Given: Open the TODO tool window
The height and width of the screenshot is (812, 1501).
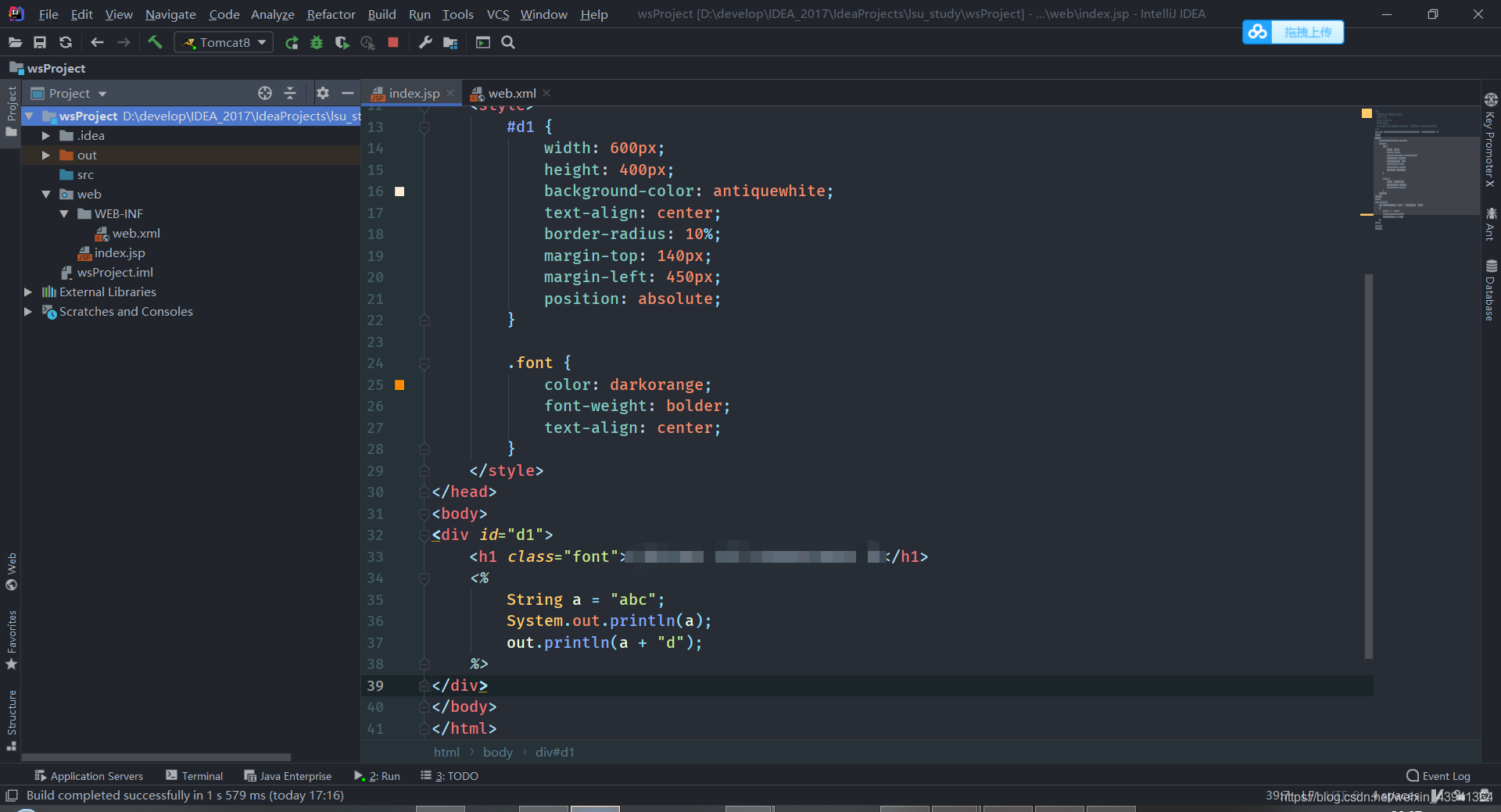Looking at the screenshot, I should click(450, 776).
